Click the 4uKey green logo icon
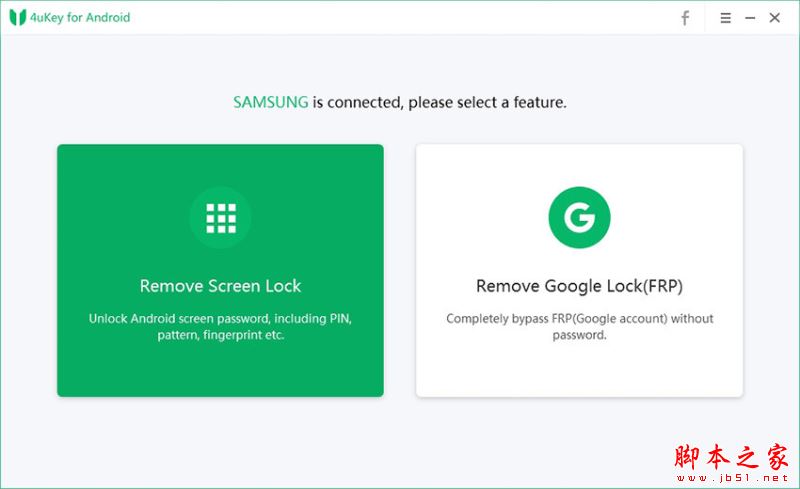The height and width of the screenshot is (489, 800). tap(17, 17)
